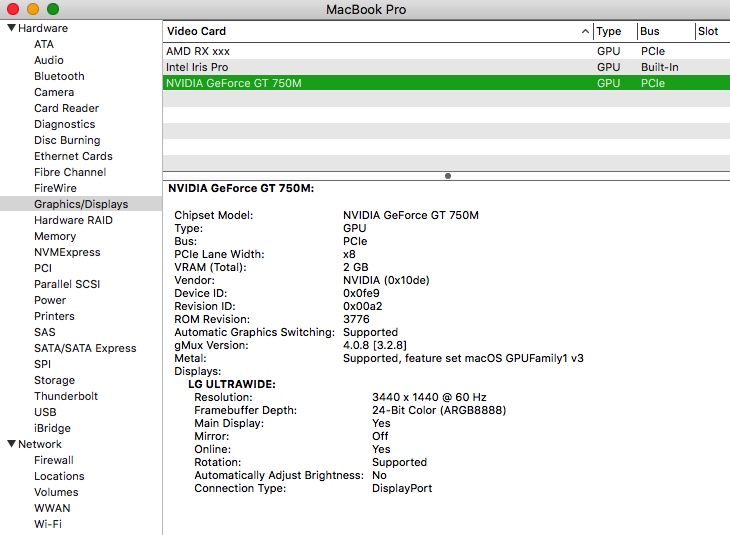Click the Vendor value NVIDIA (0x10de)
730x535 pixels.
pyautogui.click(x=386, y=280)
